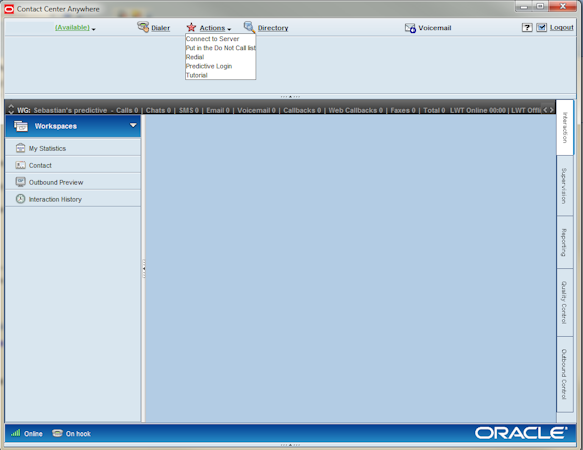Click the Dialer link
This screenshot has width=583, height=450.
160,28
